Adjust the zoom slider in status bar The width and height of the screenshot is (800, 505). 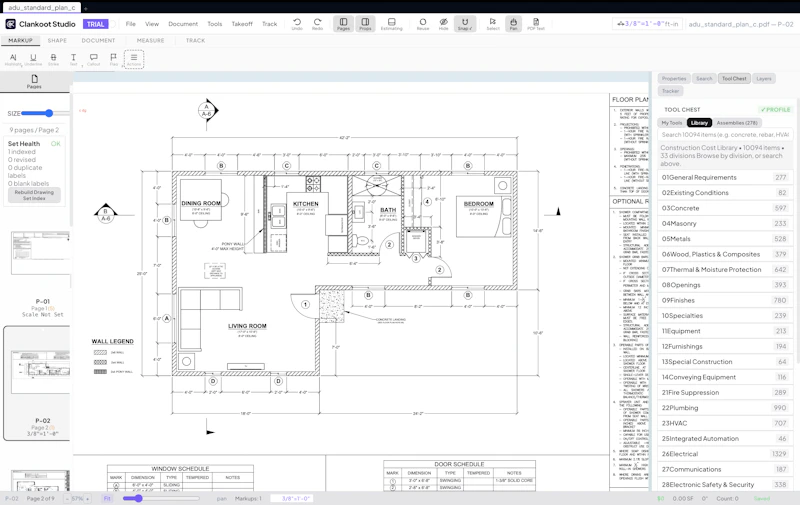[161, 498]
